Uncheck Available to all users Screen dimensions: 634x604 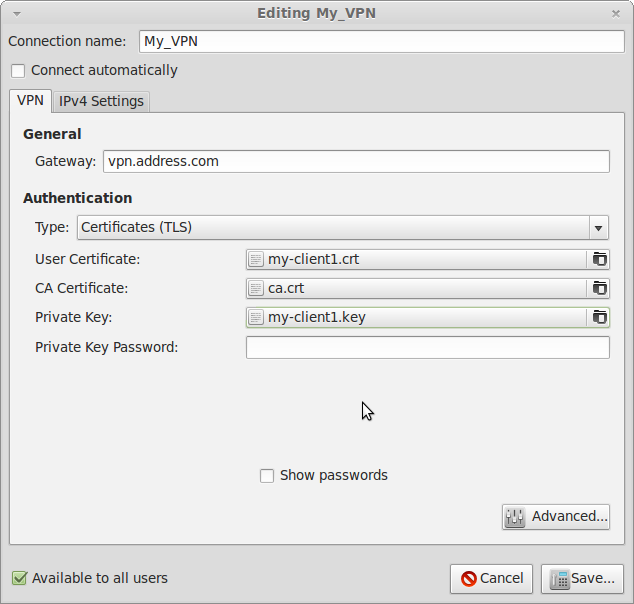tap(19, 578)
